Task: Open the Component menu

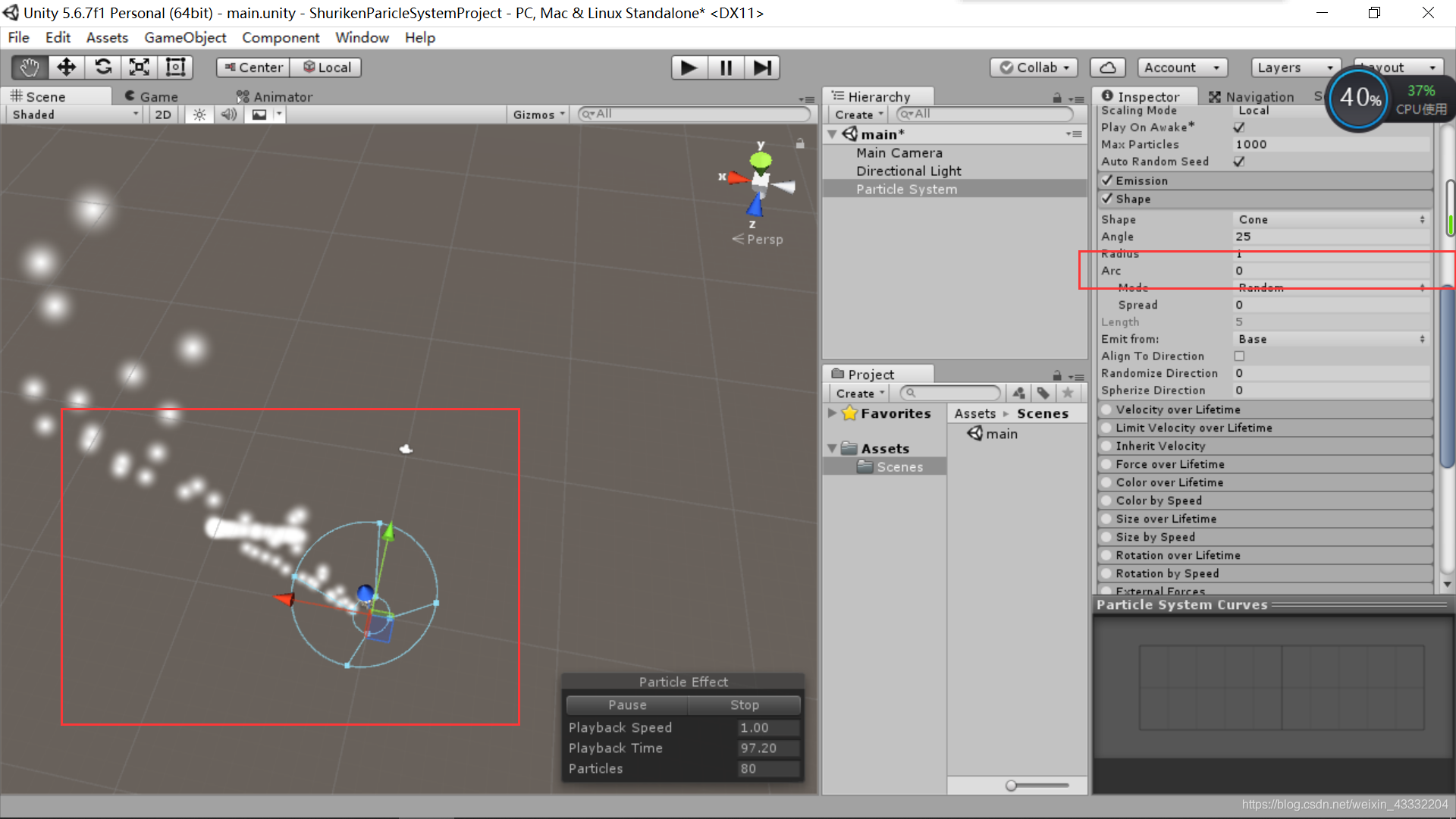Action: pos(281,37)
